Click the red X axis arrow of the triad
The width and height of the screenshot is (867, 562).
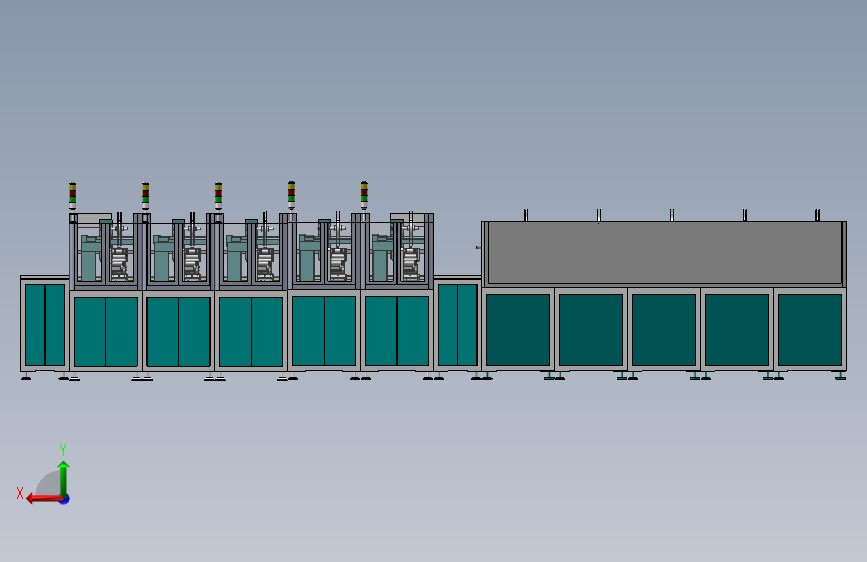pyautogui.click(x=43, y=499)
